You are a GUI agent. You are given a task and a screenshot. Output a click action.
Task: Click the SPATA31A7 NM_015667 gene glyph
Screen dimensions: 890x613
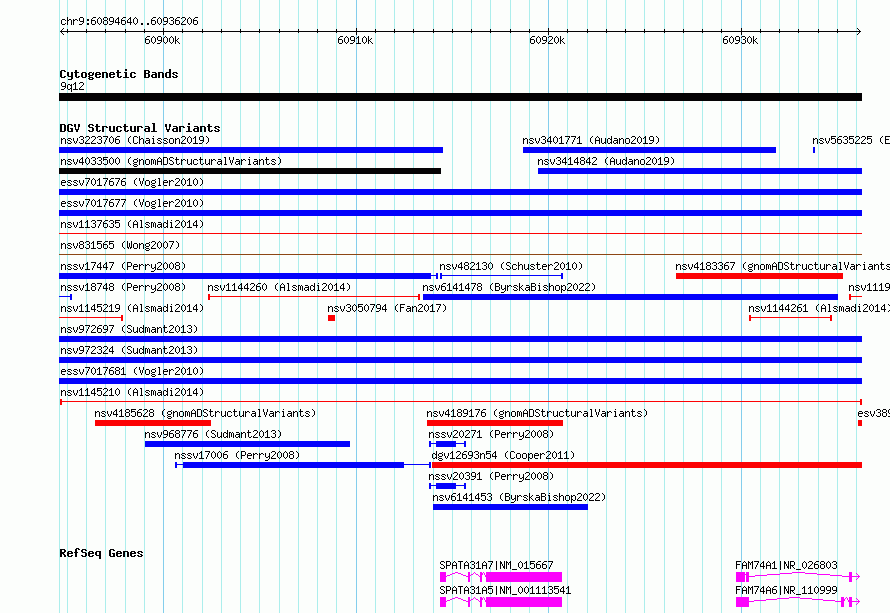click(x=501, y=577)
